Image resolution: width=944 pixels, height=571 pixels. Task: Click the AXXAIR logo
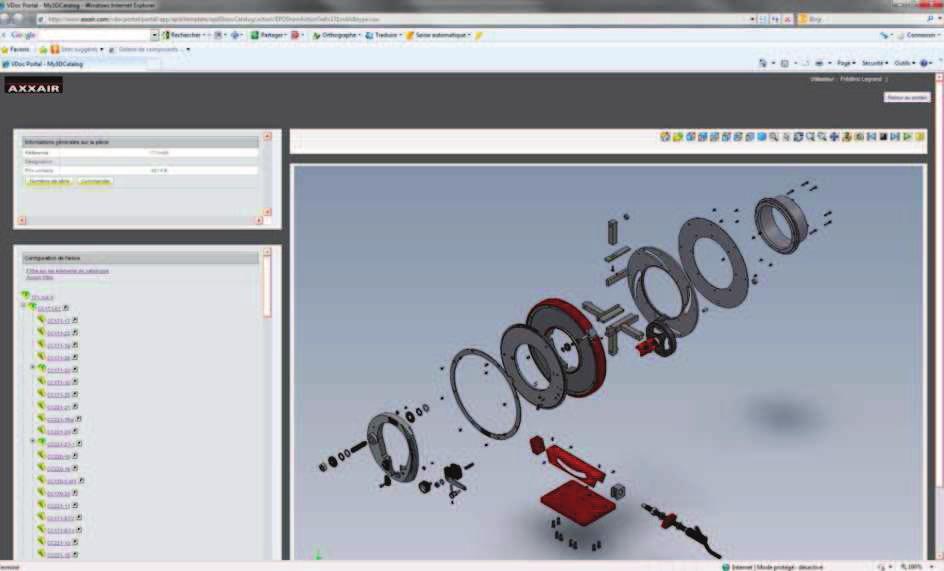[34, 86]
